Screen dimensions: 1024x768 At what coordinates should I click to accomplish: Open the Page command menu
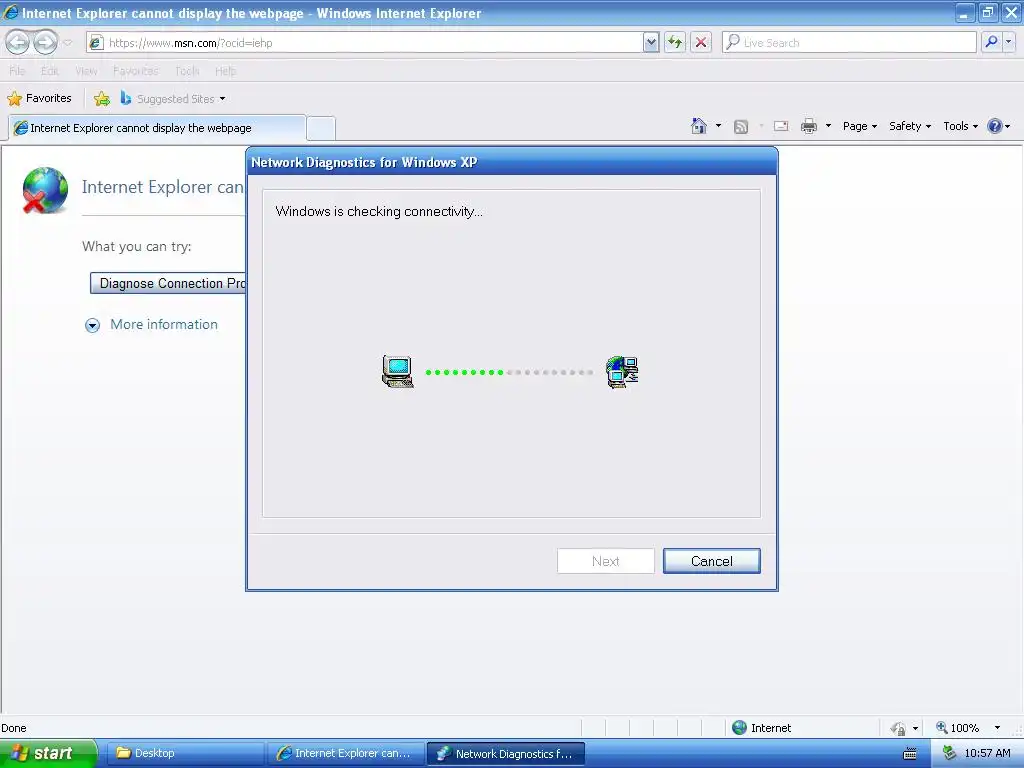coord(859,126)
